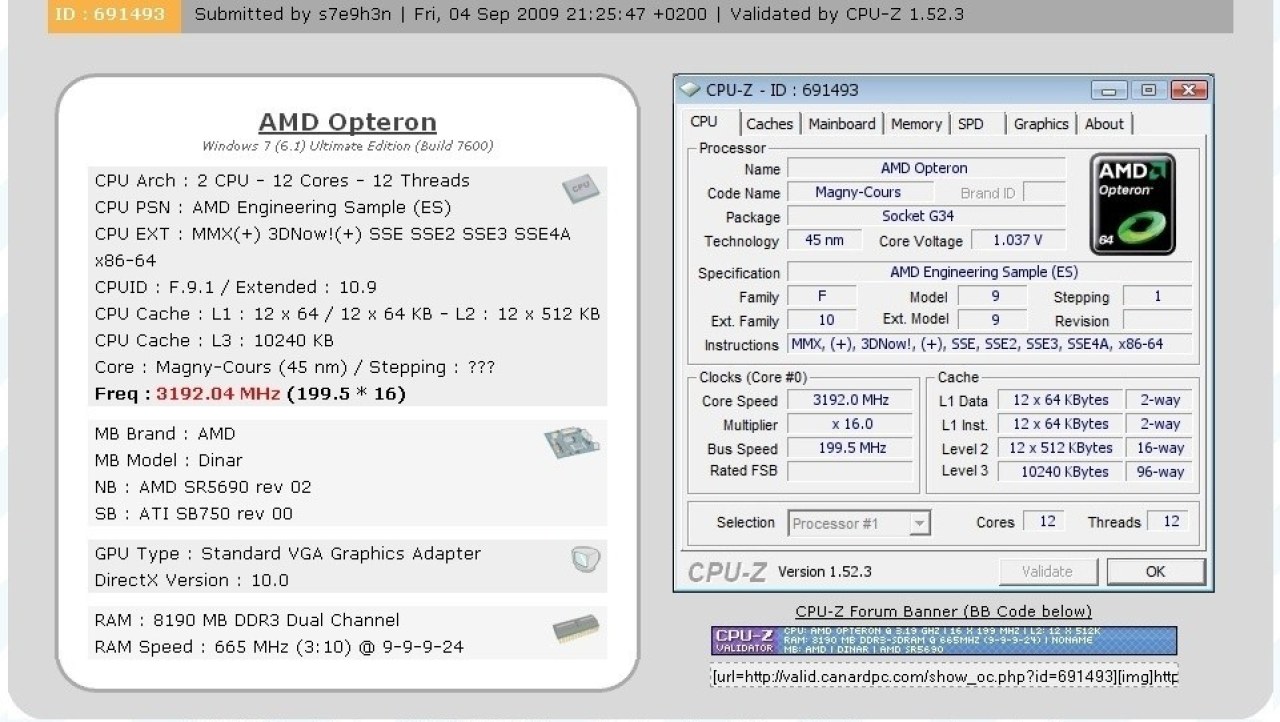Click the 'DirectX Version : 10.0' line

click(192, 580)
